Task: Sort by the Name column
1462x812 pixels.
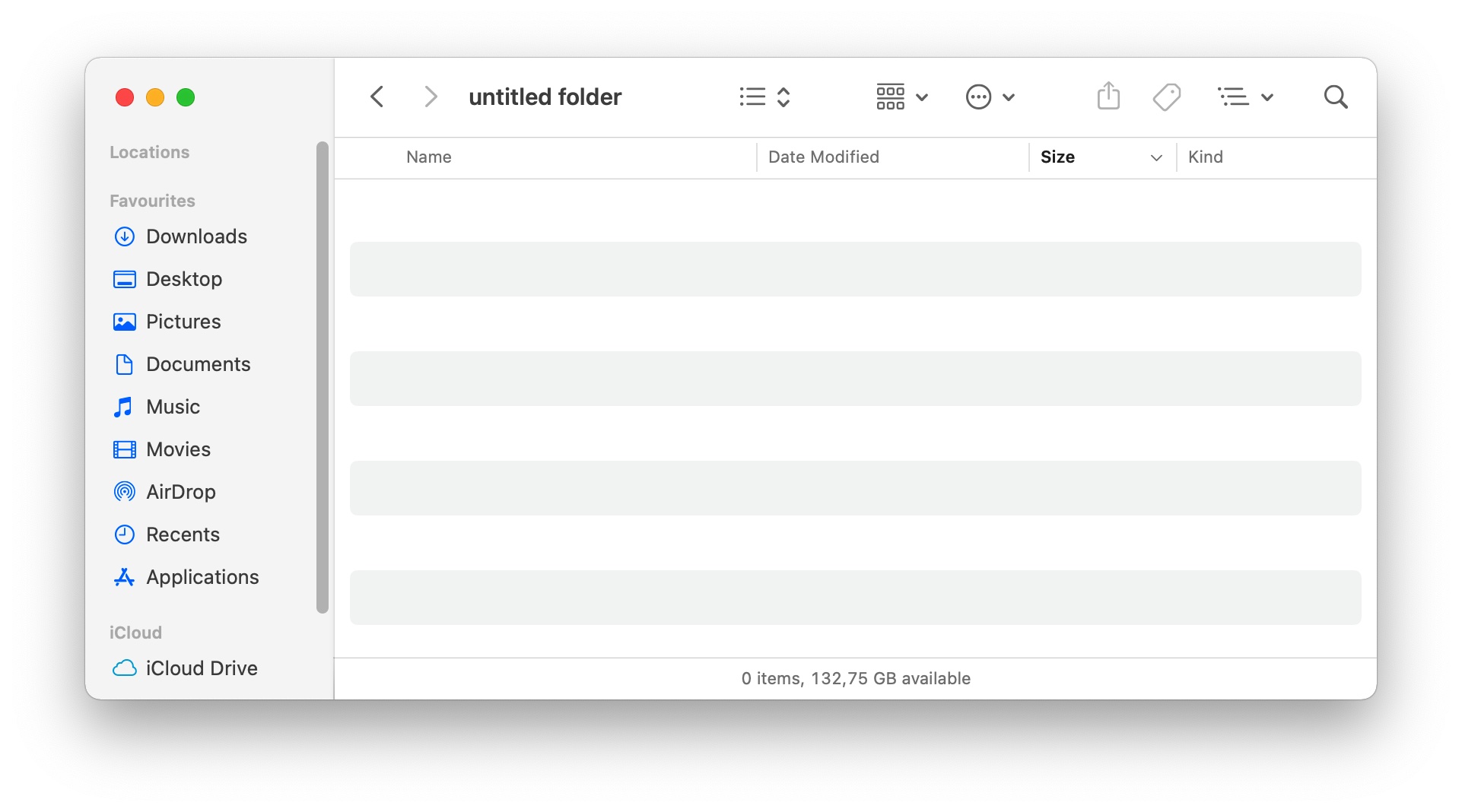Action: (429, 157)
